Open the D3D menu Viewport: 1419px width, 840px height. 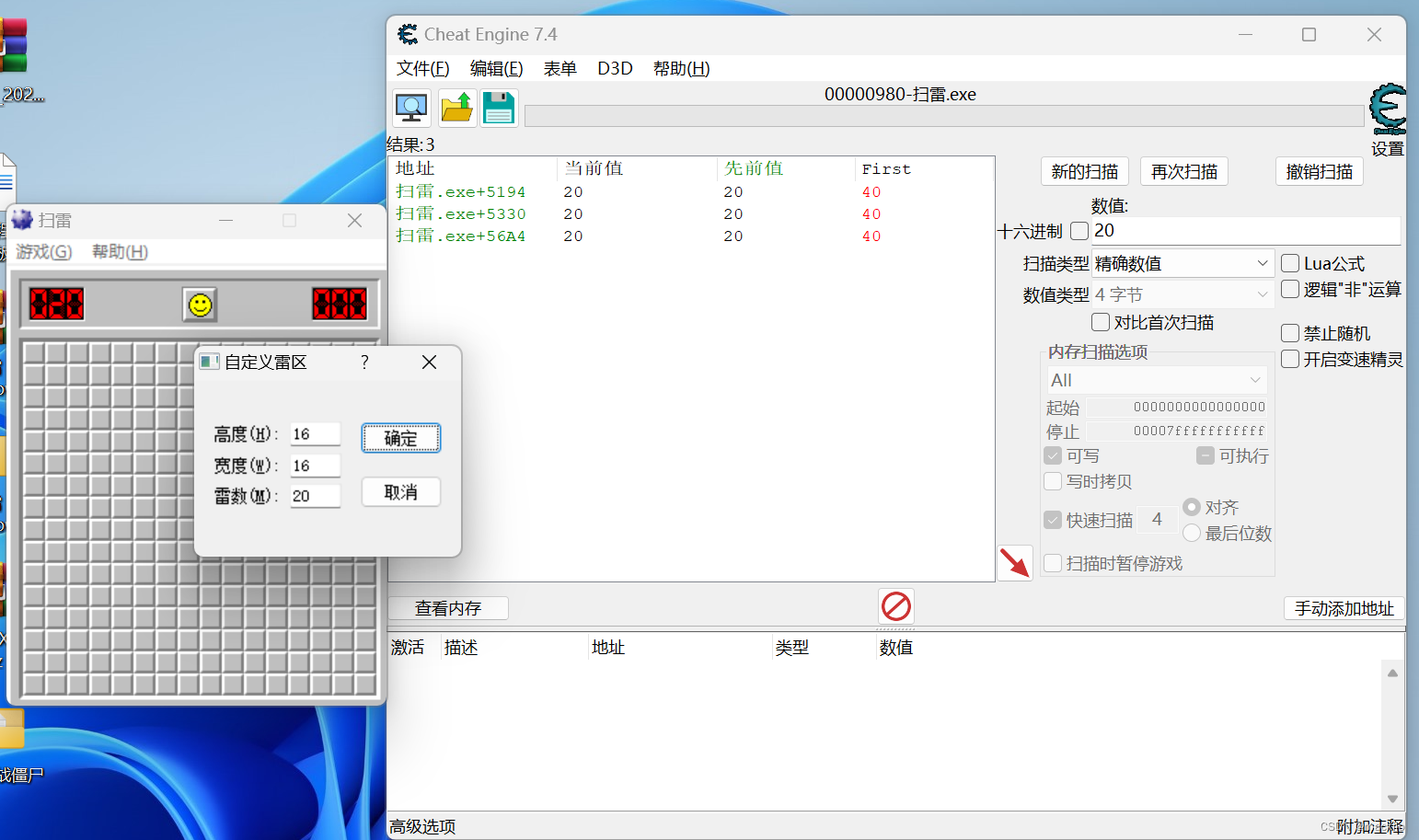tap(615, 68)
